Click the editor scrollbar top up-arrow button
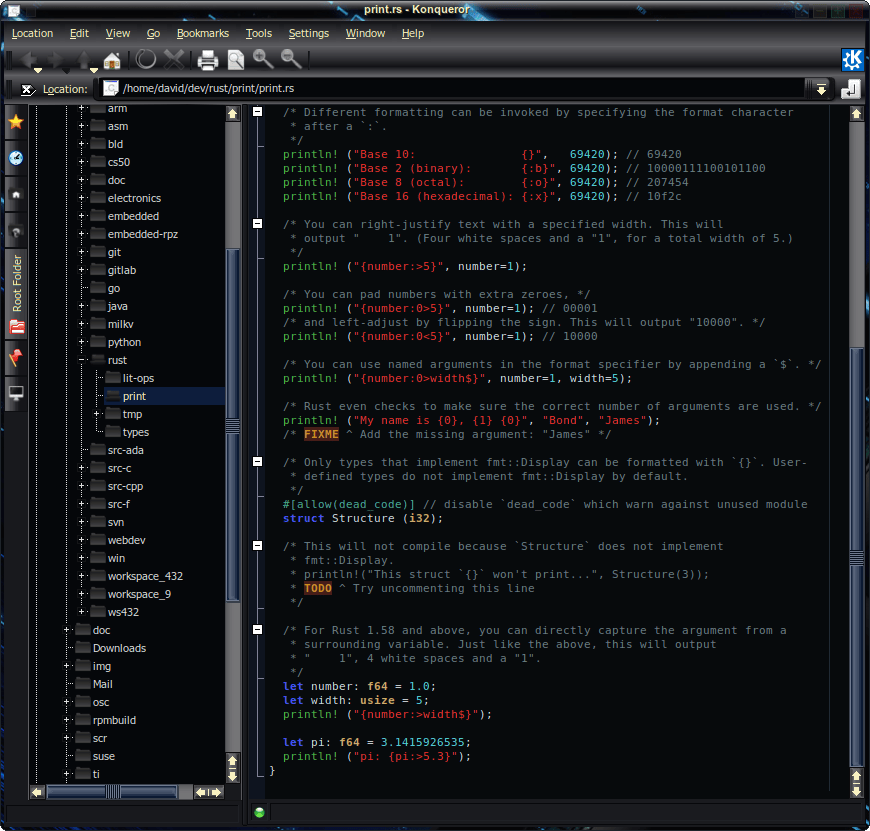This screenshot has height=831, width=870. click(x=857, y=114)
